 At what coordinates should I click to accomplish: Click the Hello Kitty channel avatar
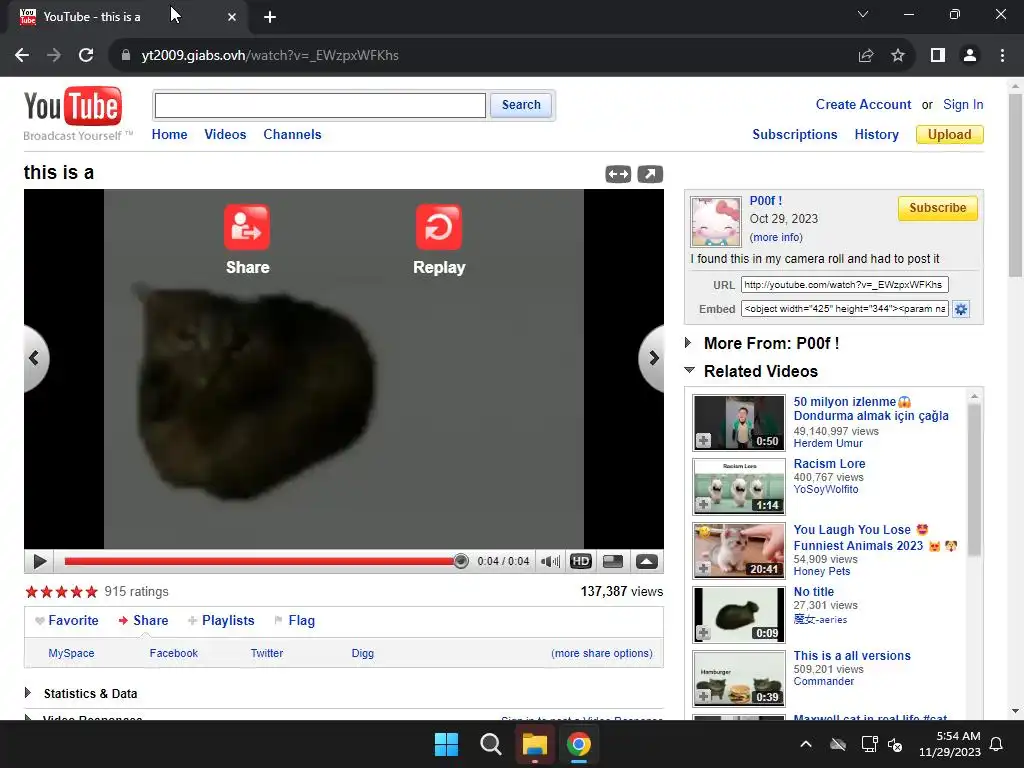click(716, 221)
